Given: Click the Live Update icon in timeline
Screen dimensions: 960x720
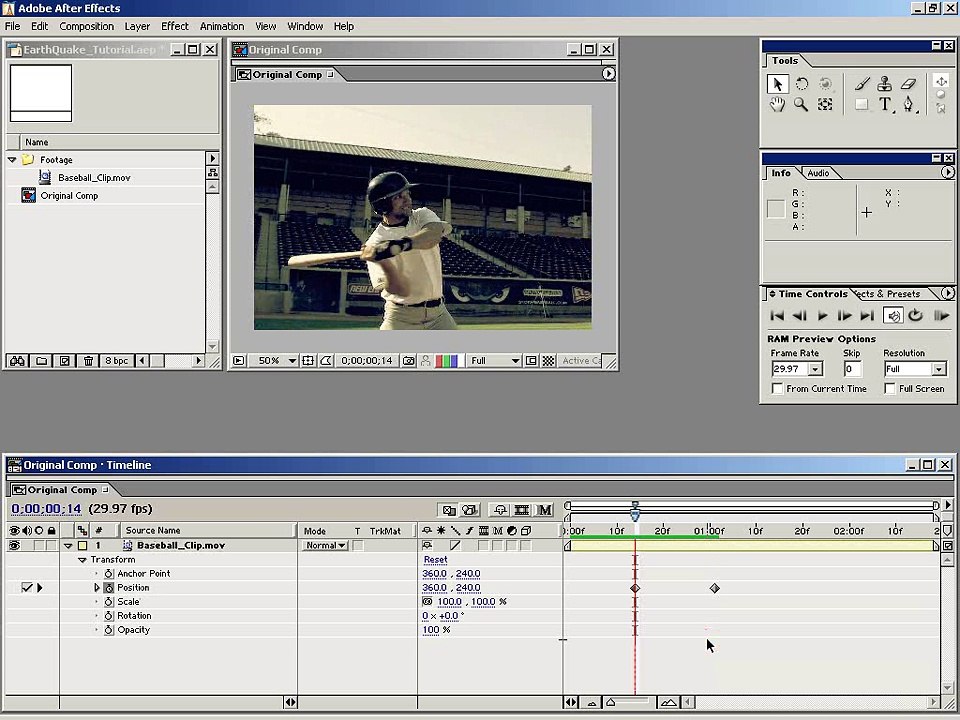Looking at the screenshot, I should tap(449, 509).
